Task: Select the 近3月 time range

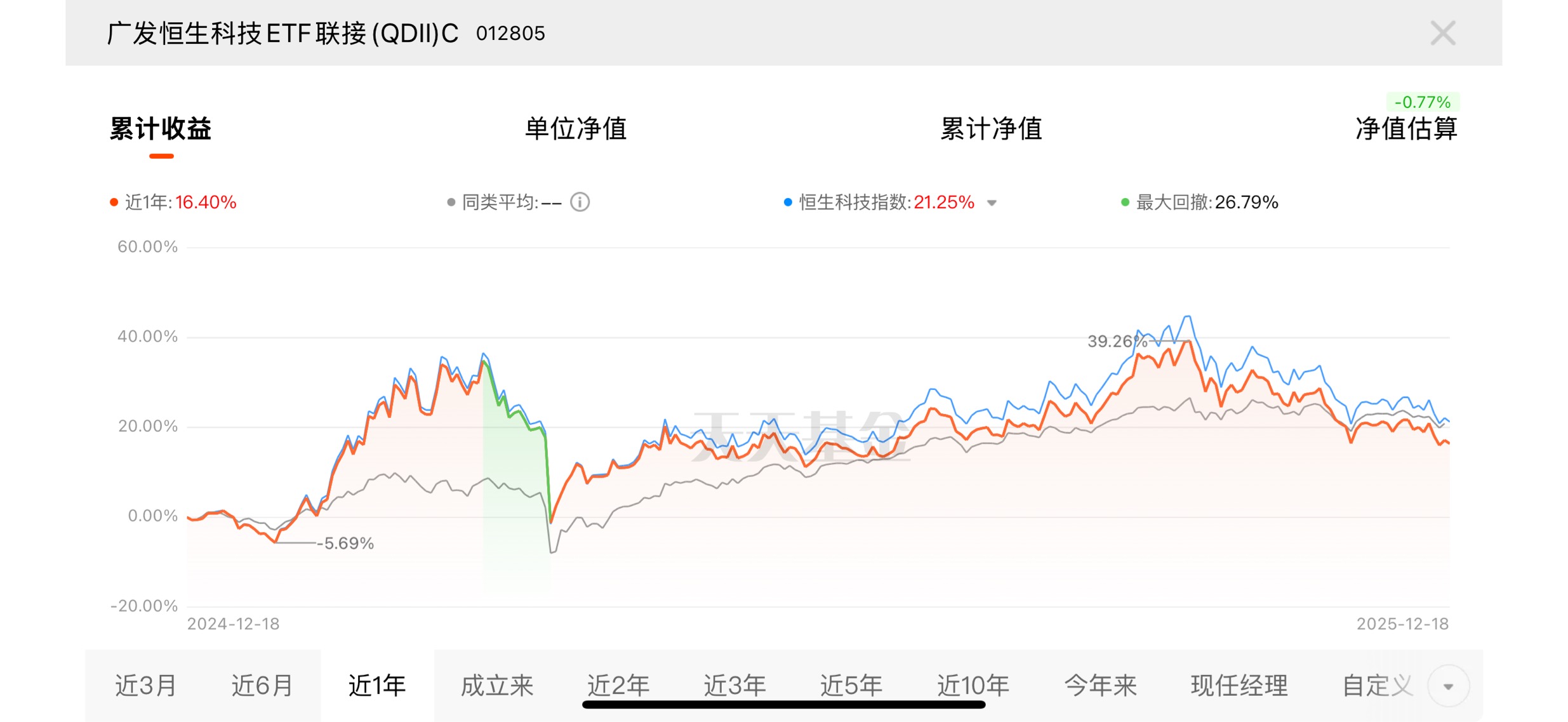Action: click(146, 686)
